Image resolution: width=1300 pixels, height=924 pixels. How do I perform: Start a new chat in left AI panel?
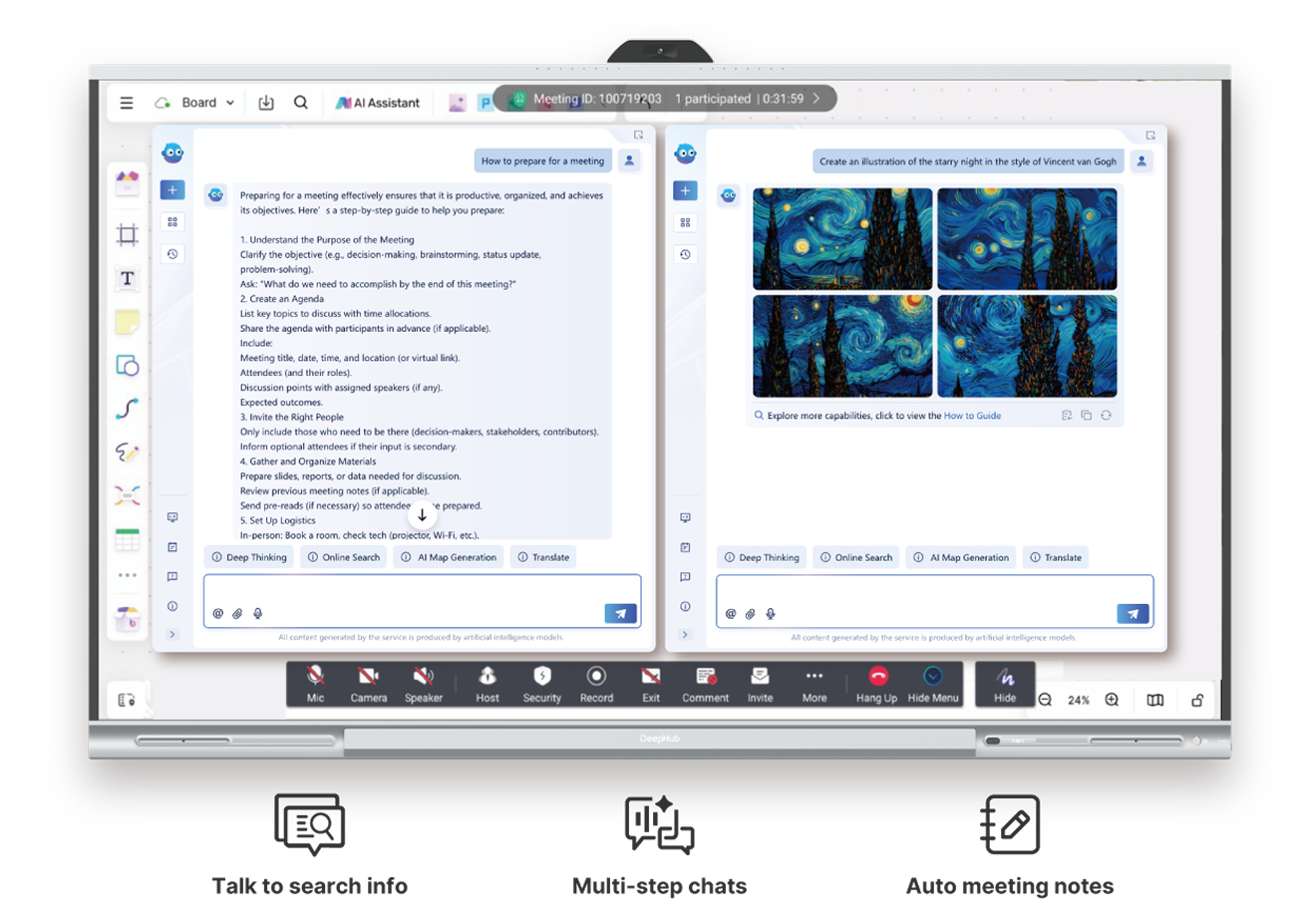pos(172,190)
